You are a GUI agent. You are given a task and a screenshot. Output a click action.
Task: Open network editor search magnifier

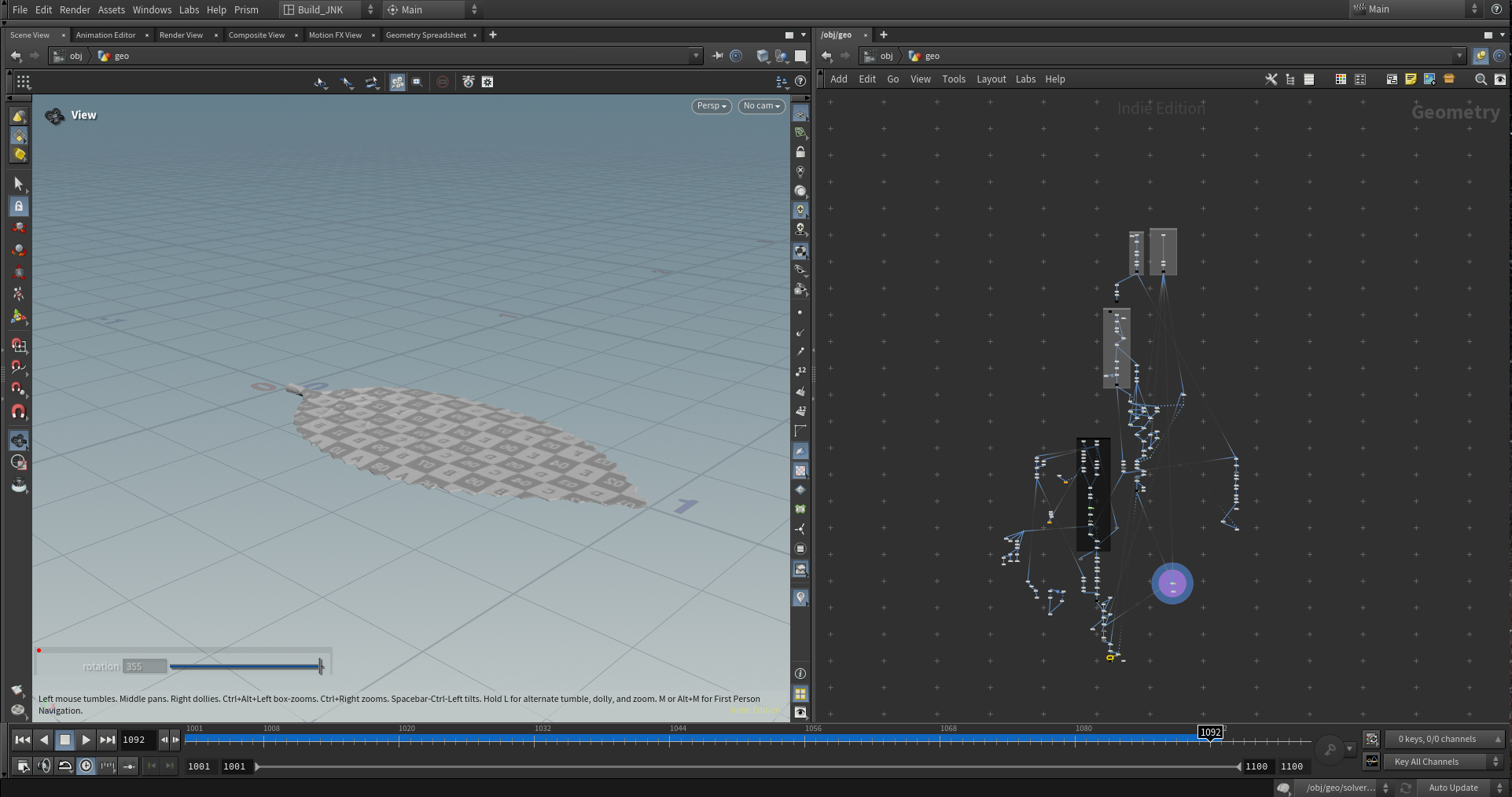point(1481,79)
